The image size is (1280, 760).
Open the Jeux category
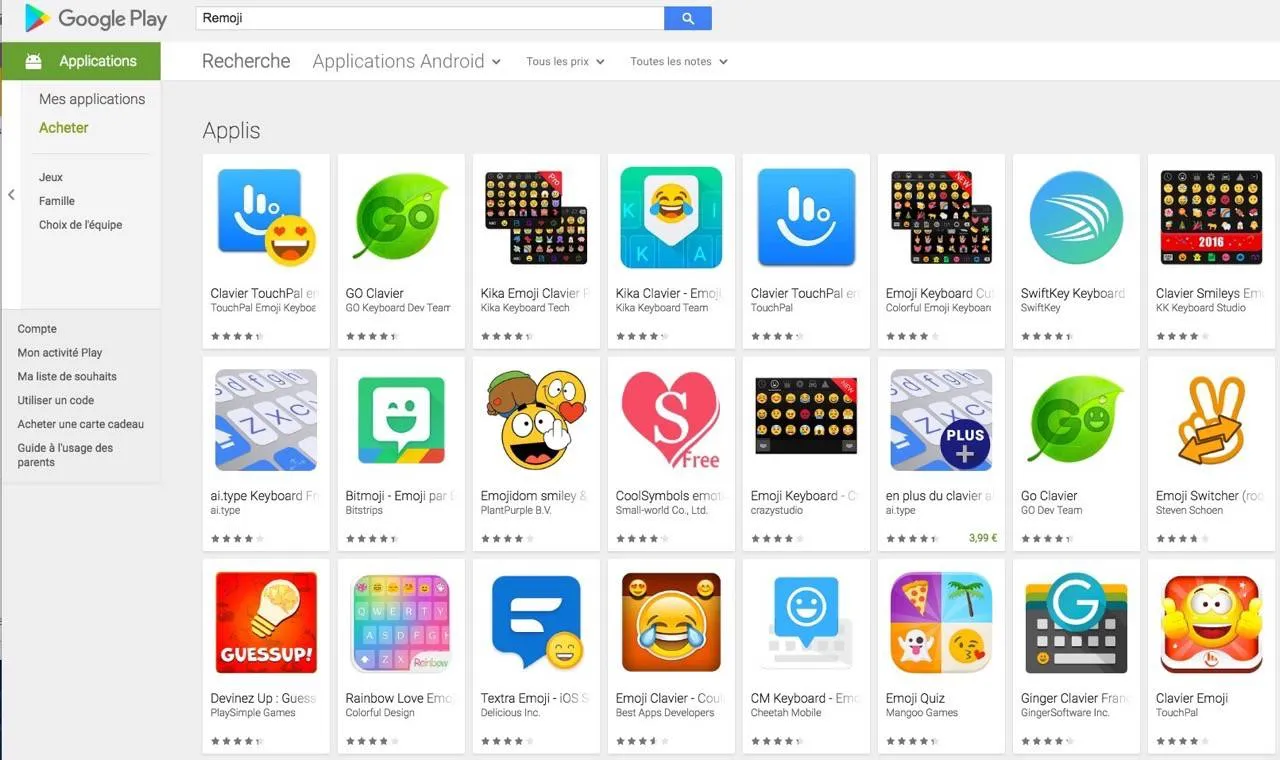point(51,176)
